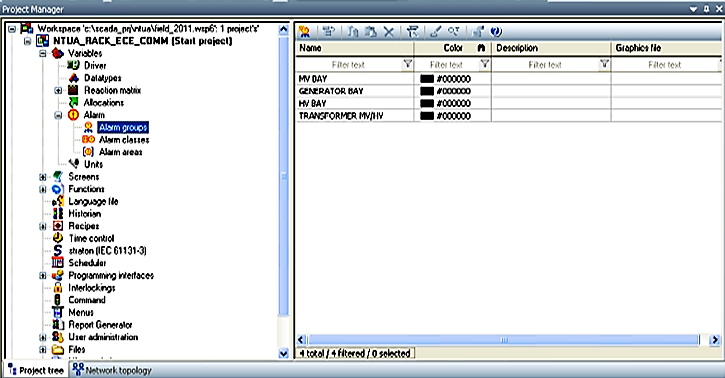
Task: Open the Project Manager title bar dropdown arrow
Action: [694, 9]
